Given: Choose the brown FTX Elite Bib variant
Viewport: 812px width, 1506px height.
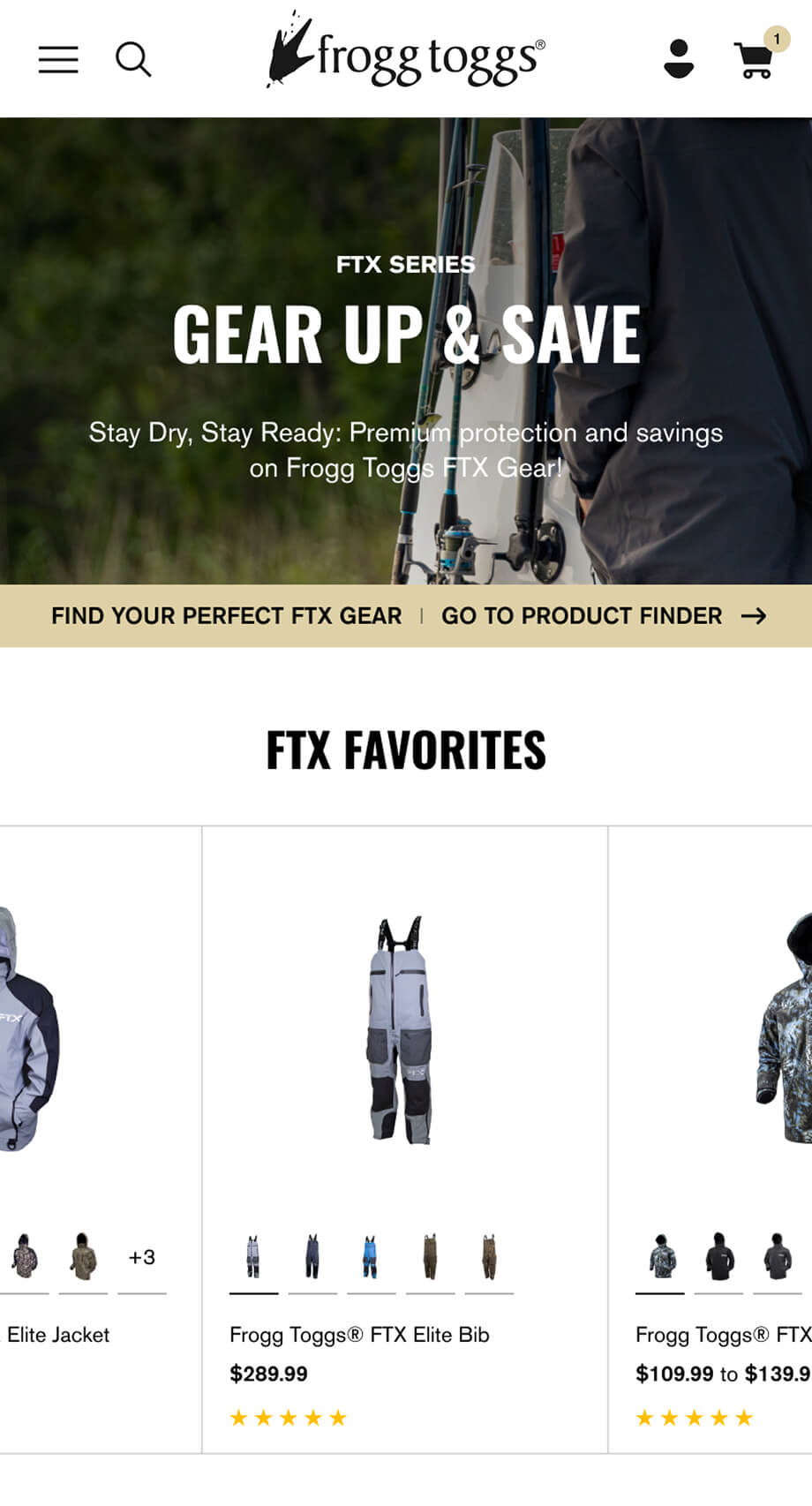Looking at the screenshot, I should [x=430, y=1256].
